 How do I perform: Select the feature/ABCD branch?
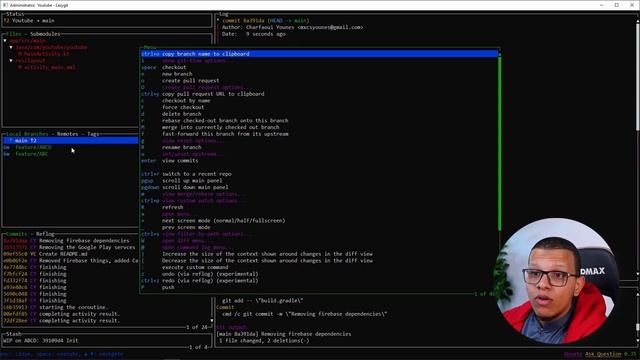33,147
